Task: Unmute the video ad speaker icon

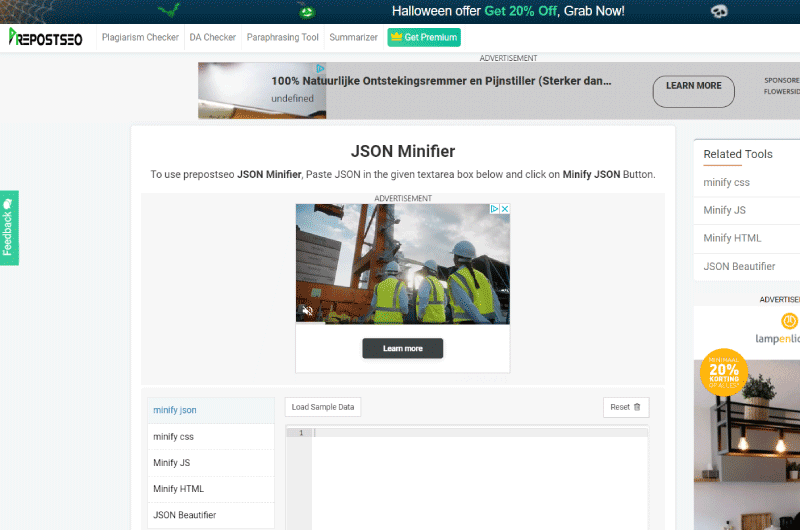Action: coord(307,310)
